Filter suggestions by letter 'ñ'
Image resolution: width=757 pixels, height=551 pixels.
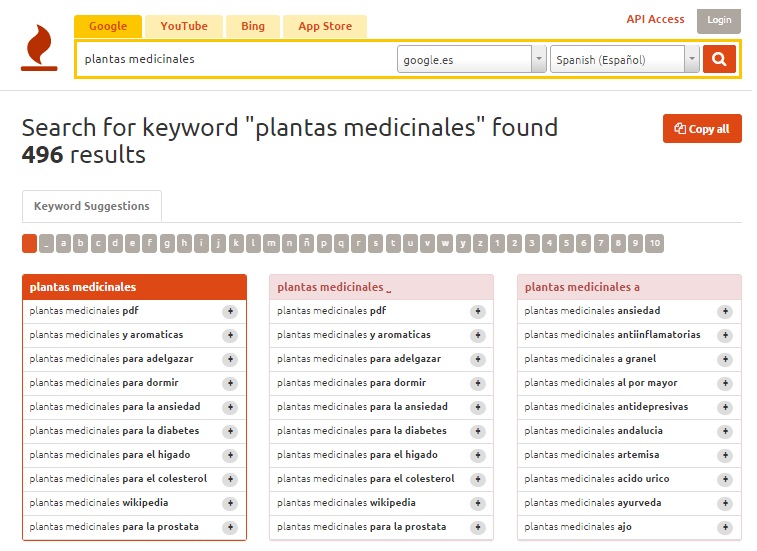(x=308, y=244)
